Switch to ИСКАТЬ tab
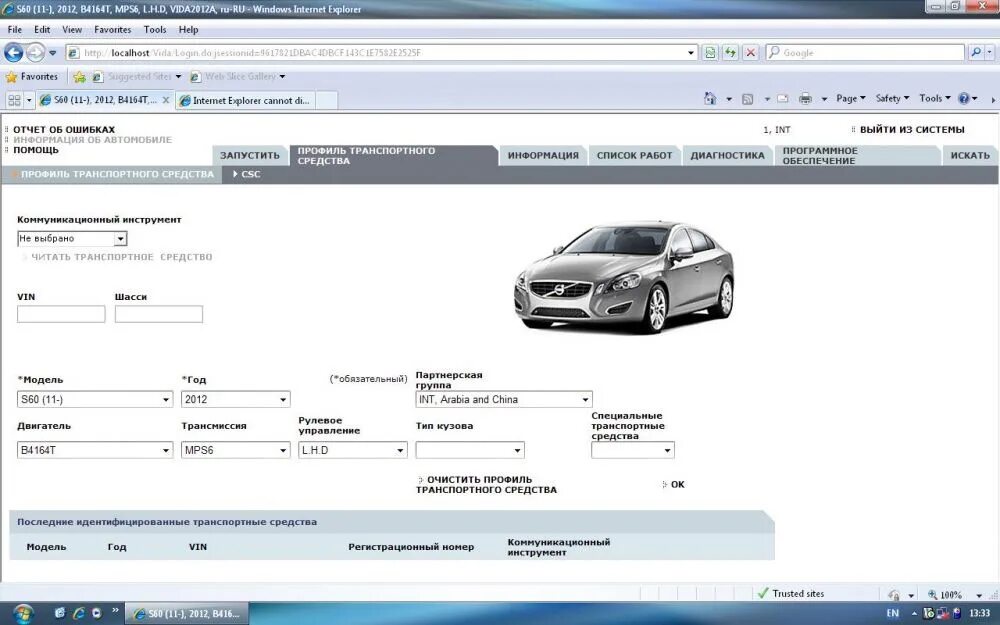1000x625 pixels. (x=969, y=156)
